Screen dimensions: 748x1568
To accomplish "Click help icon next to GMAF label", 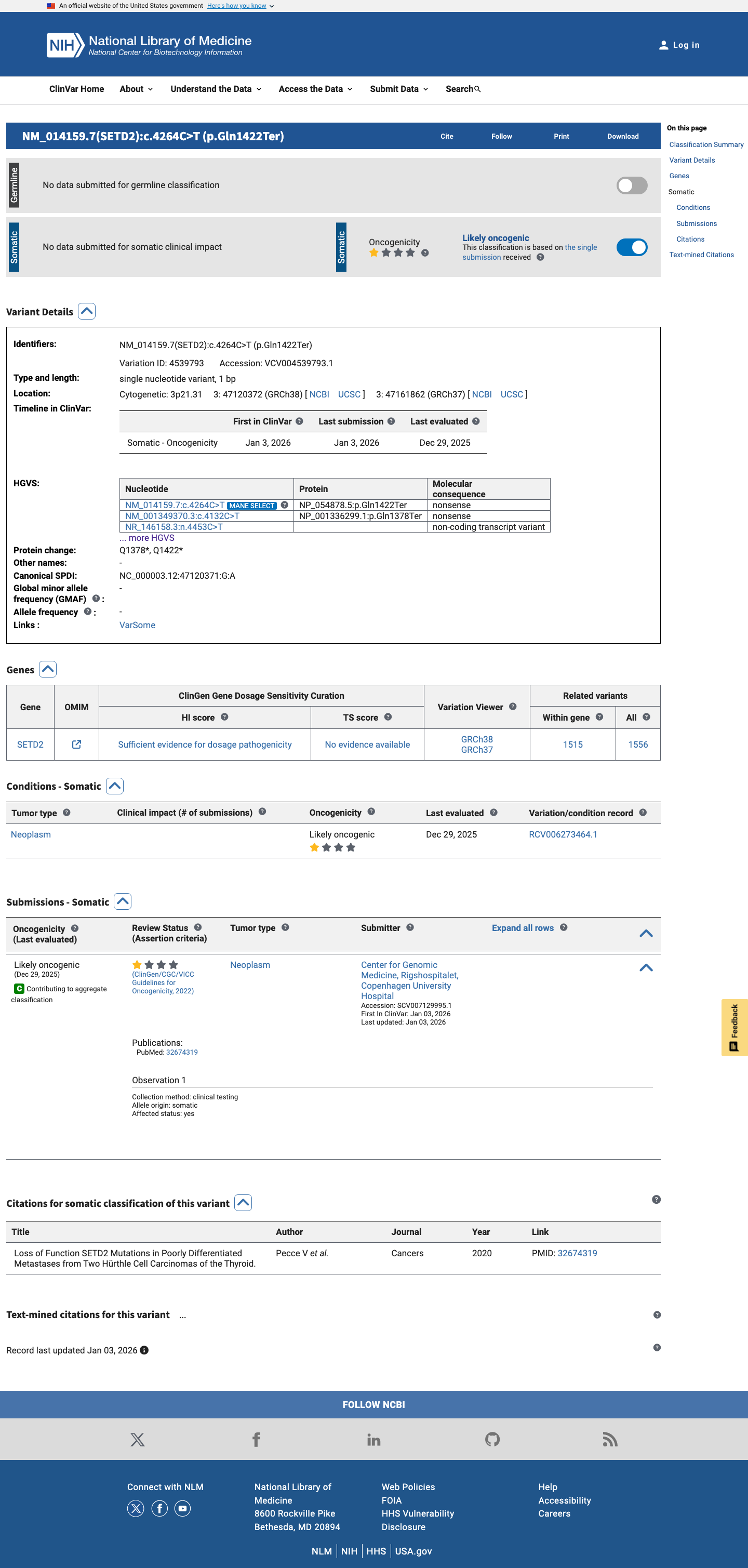I will pos(96,599).
